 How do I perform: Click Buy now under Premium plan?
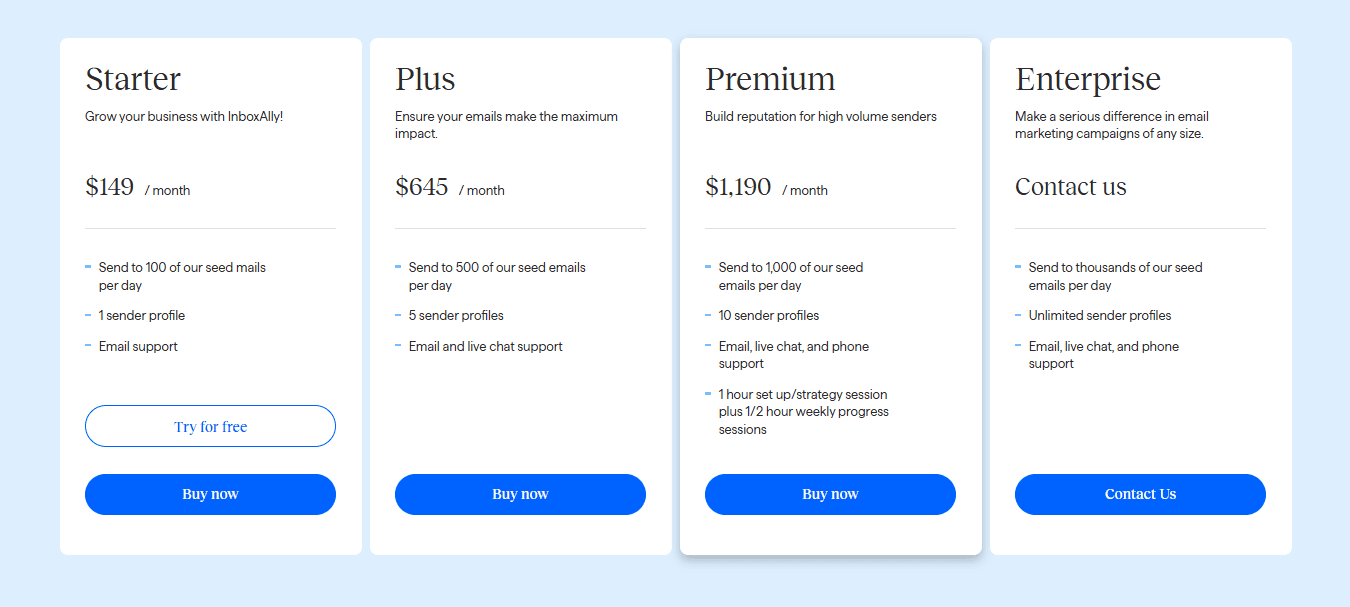tap(830, 494)
